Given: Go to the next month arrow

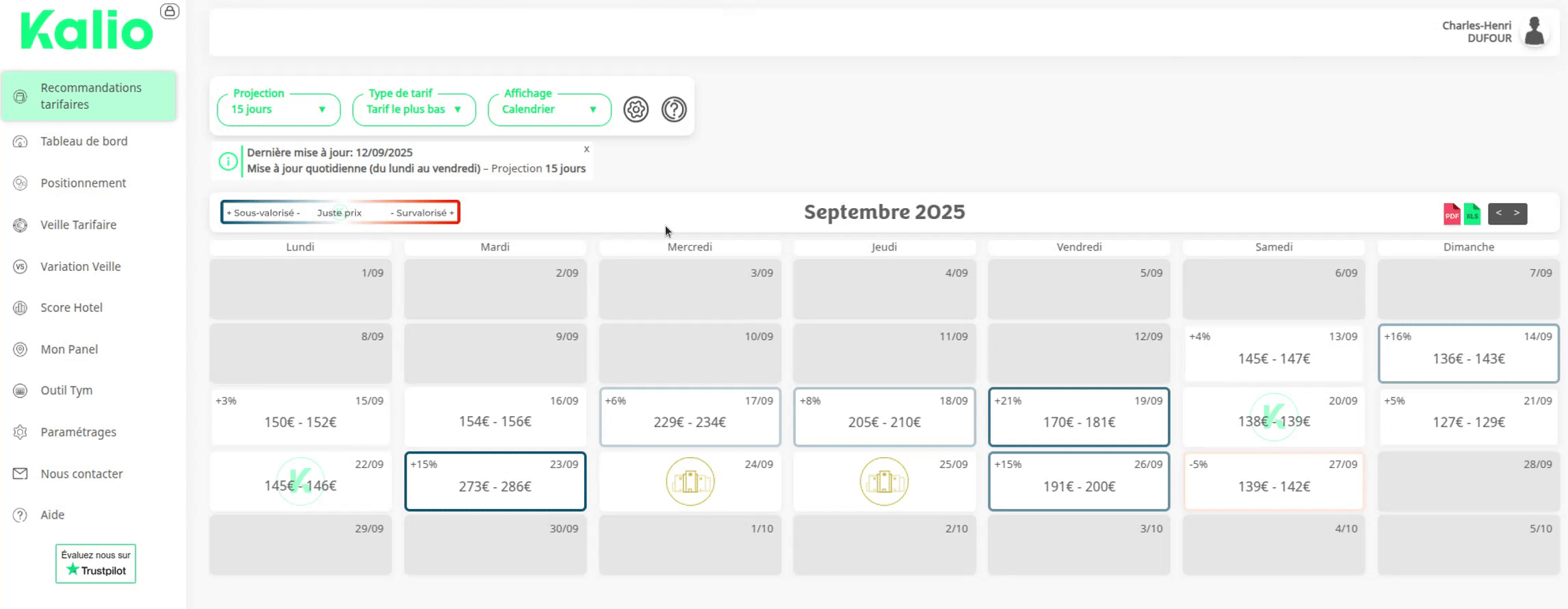Looking at the screenshot, I should pos(1517,213).
